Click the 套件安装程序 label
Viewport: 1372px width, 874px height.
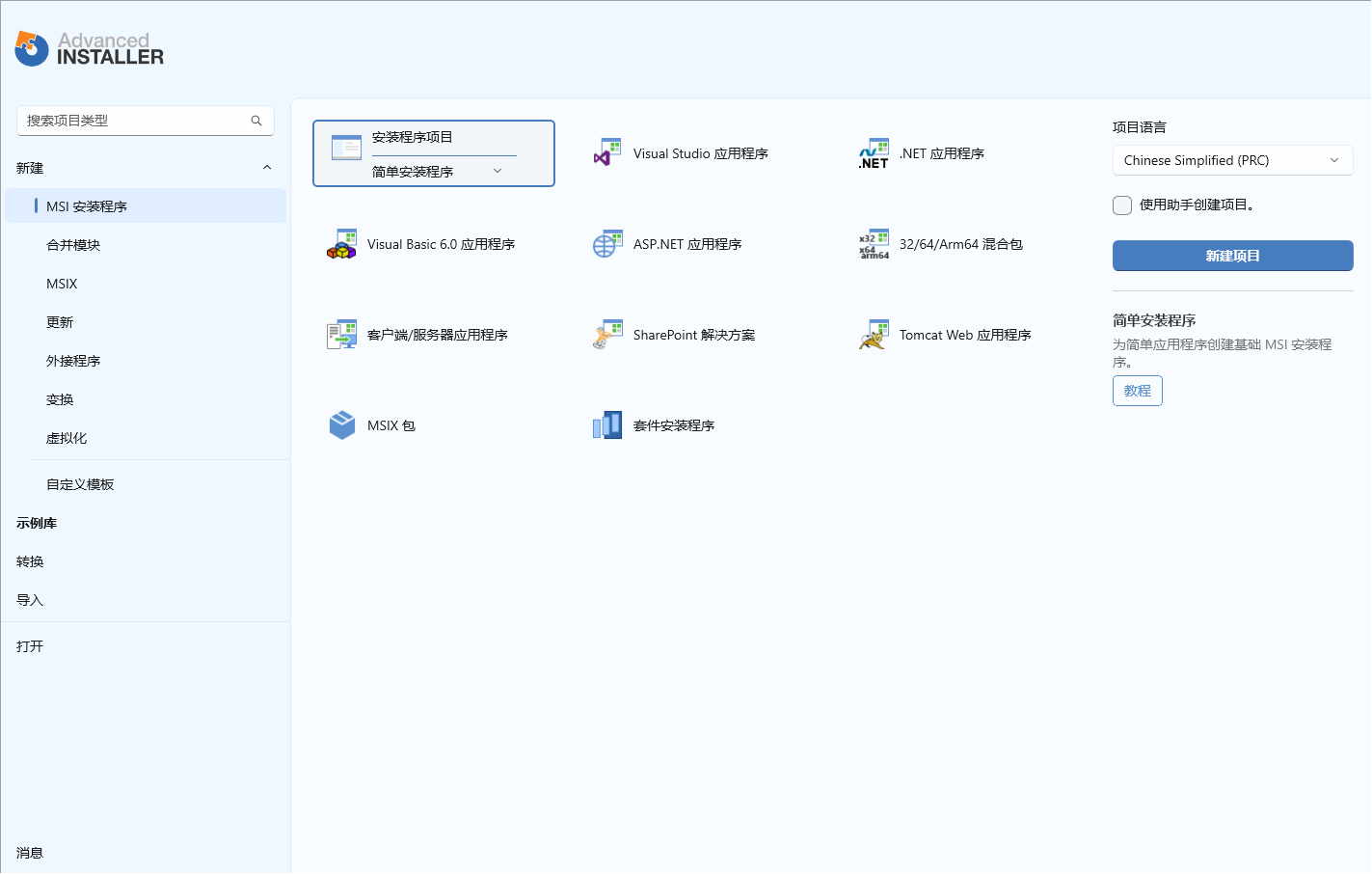pos(674,425)
